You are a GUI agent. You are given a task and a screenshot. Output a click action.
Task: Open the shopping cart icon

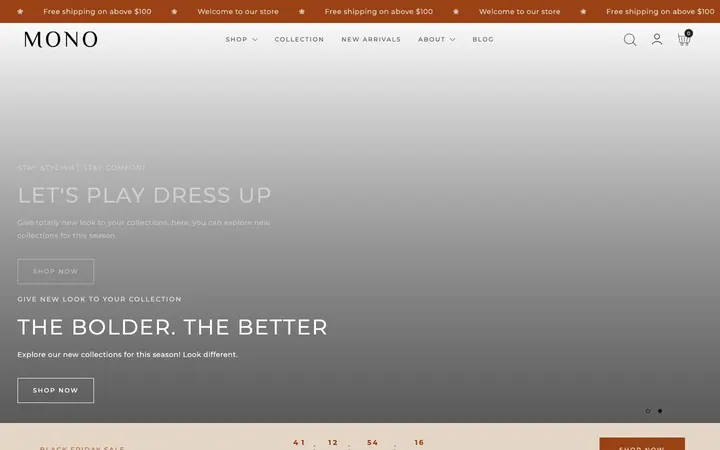(684, 39)
